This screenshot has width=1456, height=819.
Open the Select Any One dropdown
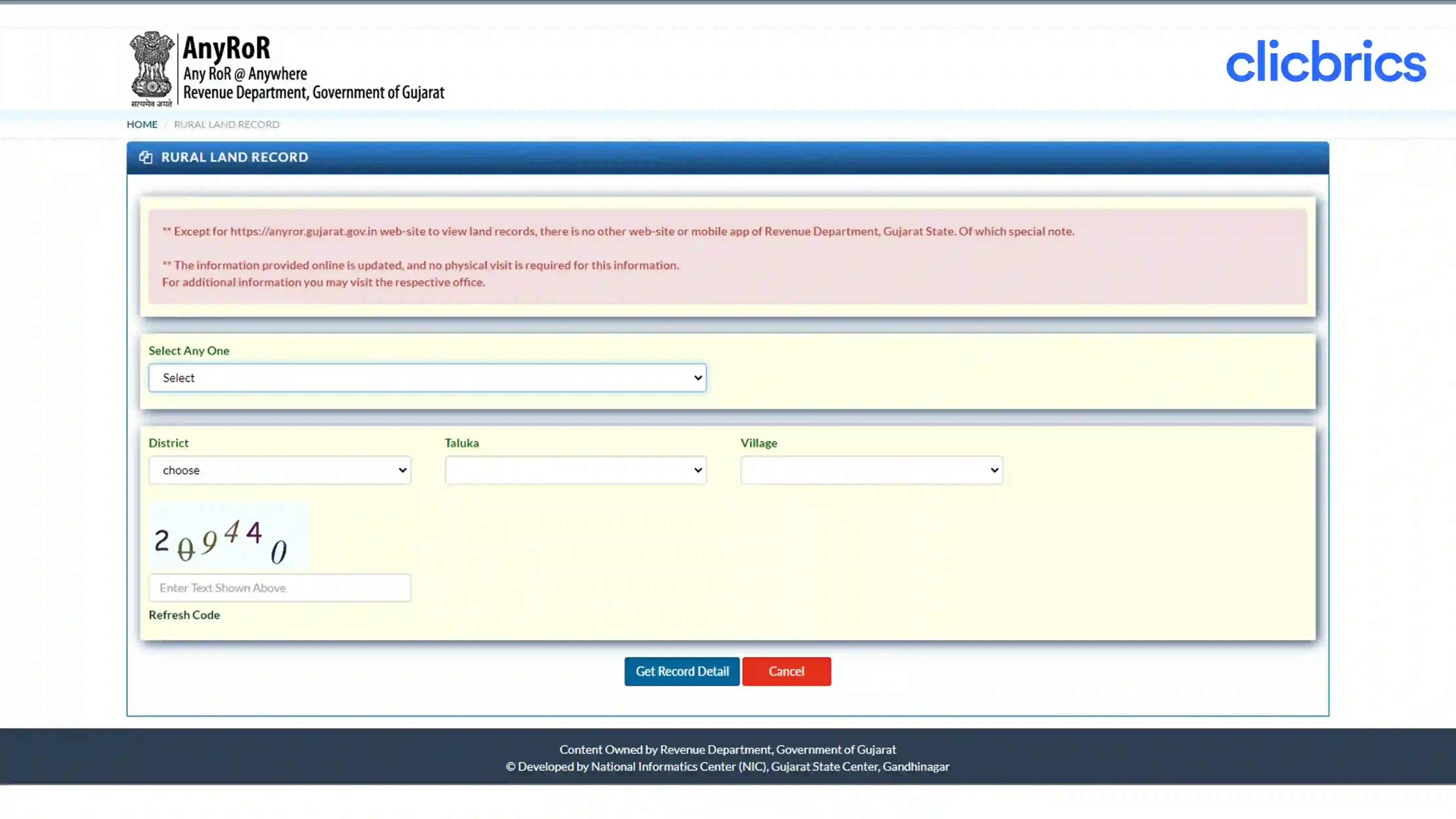pos(427,378)
